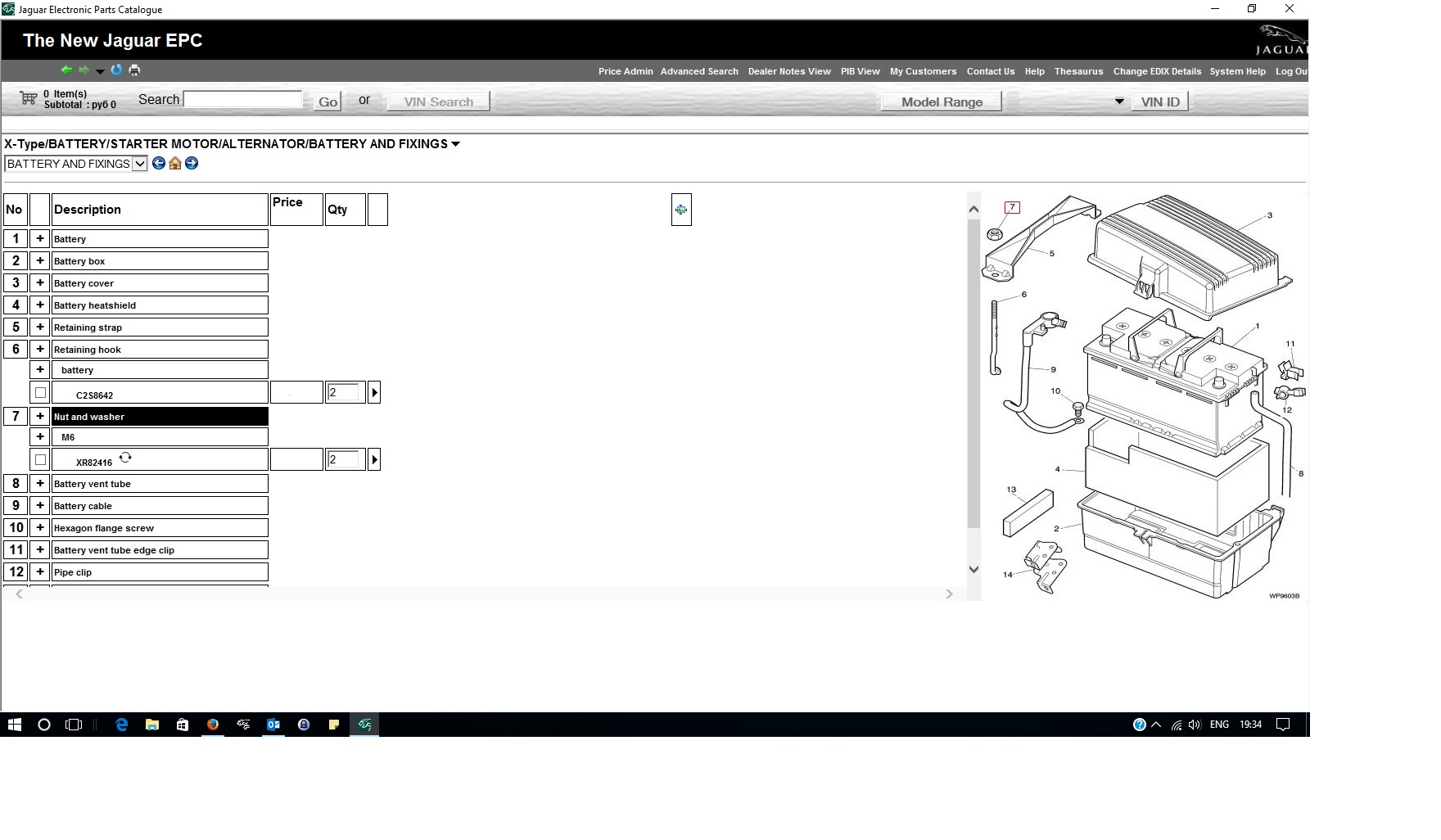The height and width of the screenshot is (840, 1441).
Task: Click the parts list vertical scrollbar
Action: tap(973, 368)
